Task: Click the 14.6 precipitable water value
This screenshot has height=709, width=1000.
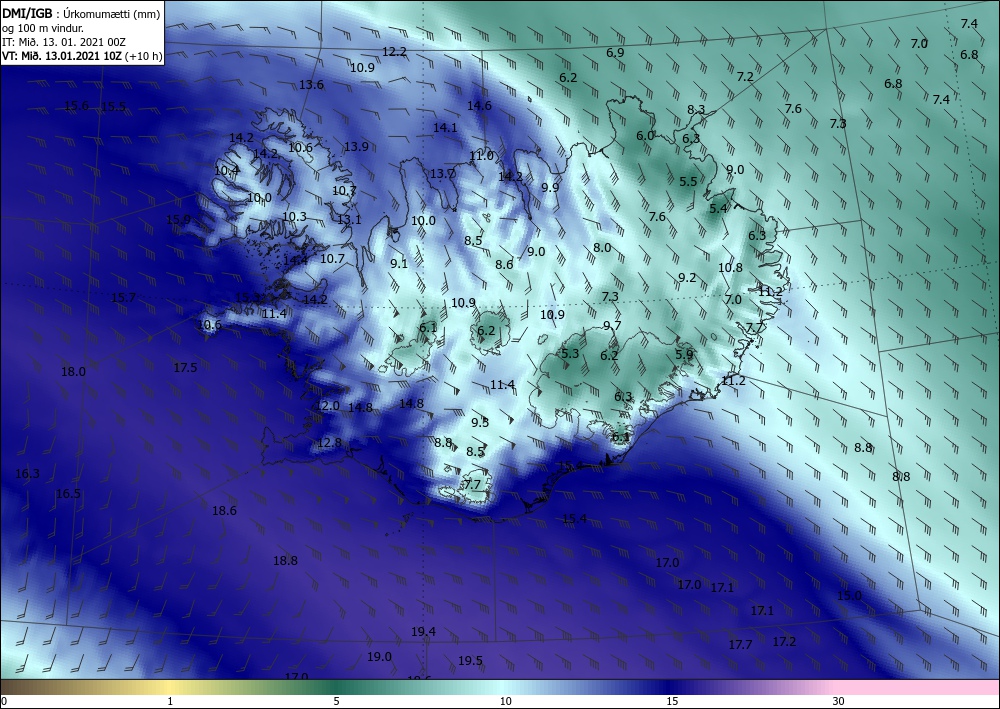Action: click(479, 105)
